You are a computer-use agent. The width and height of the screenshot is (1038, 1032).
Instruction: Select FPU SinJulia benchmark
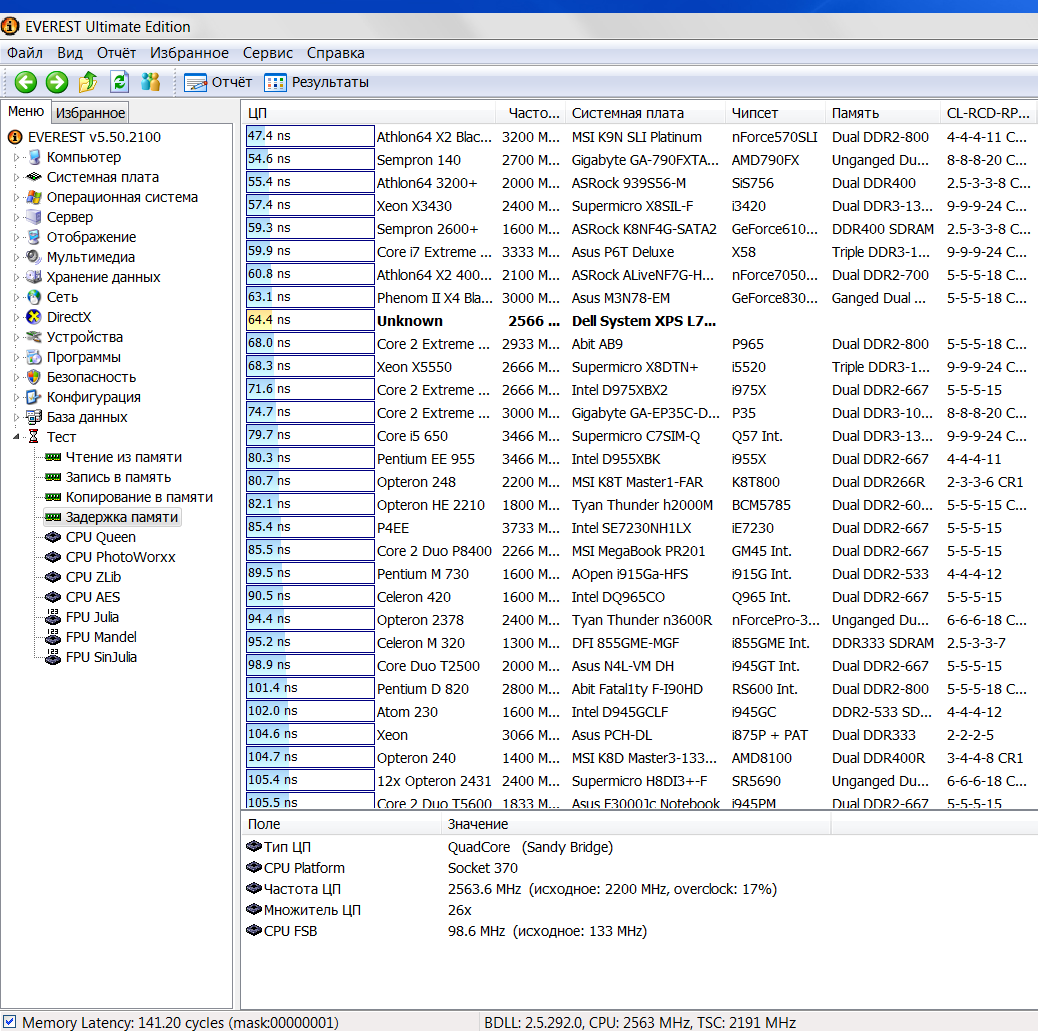coord(101,657)
